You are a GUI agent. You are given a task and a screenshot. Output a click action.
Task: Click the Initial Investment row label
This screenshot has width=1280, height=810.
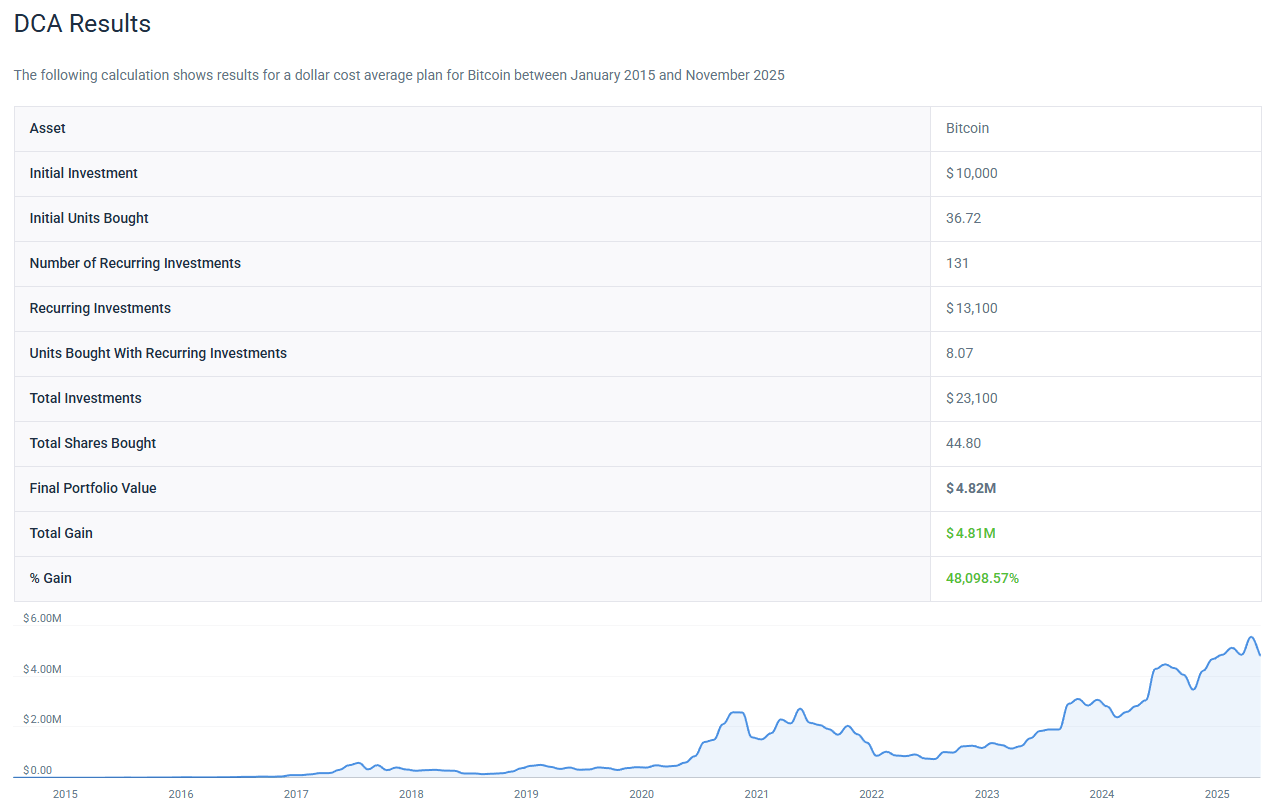(x=84, y=173)
